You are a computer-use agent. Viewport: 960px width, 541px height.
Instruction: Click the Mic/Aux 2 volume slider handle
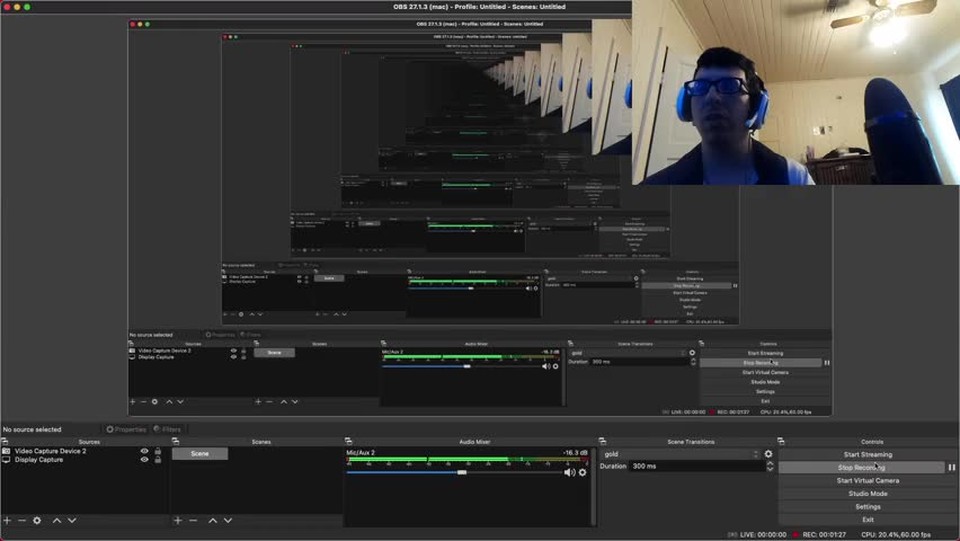coord(462,472)
